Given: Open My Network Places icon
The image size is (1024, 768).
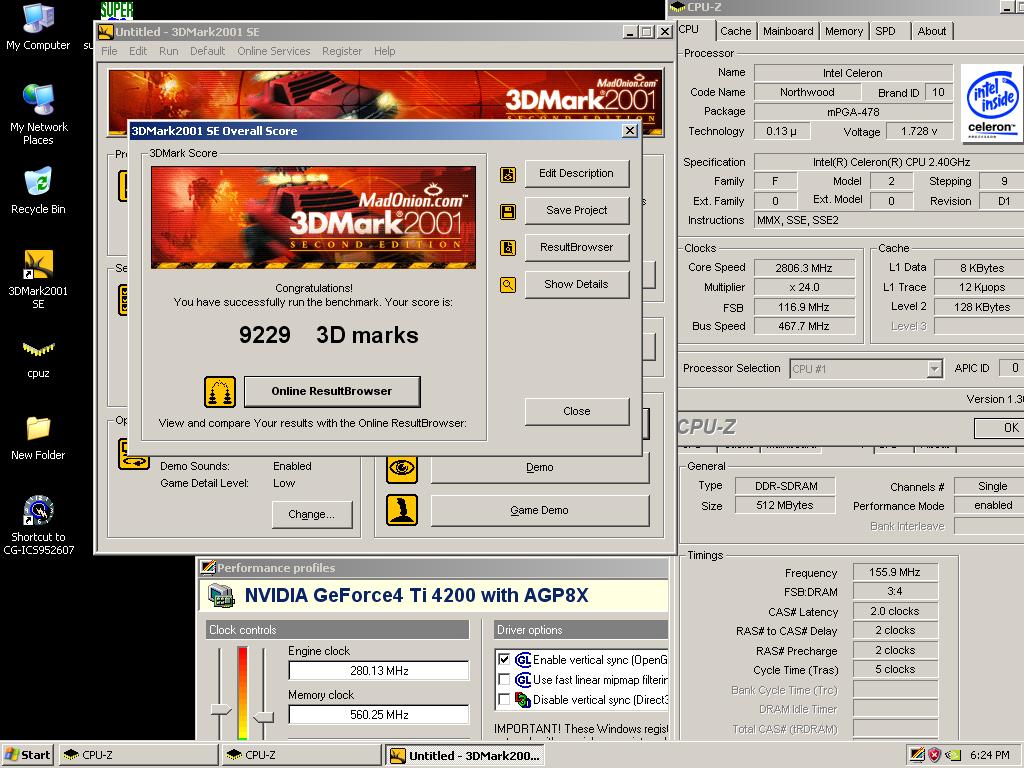Looking at the screenshot, I should [x=38, y=114].
